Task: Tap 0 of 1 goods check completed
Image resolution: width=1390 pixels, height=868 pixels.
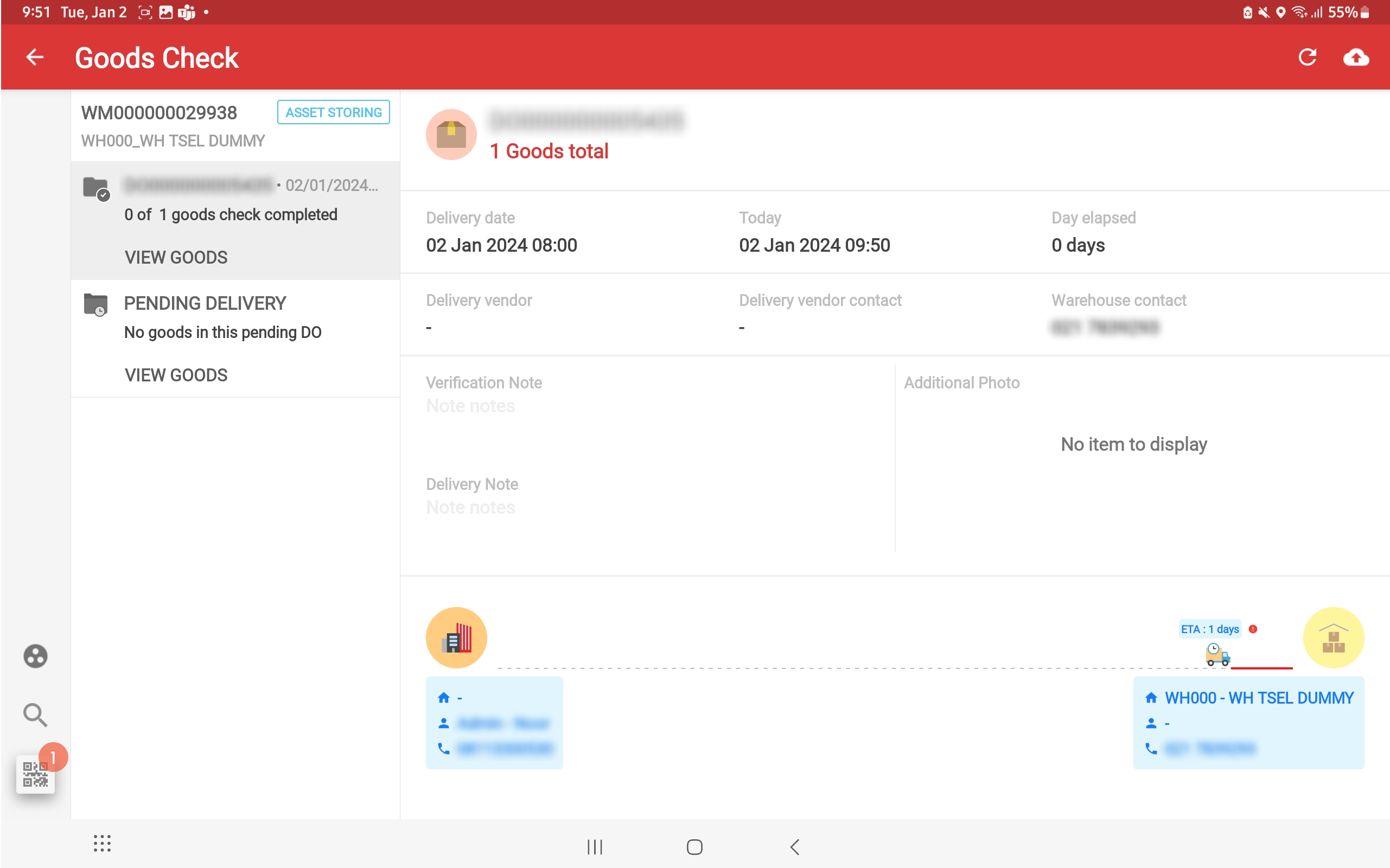Action: coord(230,215)
